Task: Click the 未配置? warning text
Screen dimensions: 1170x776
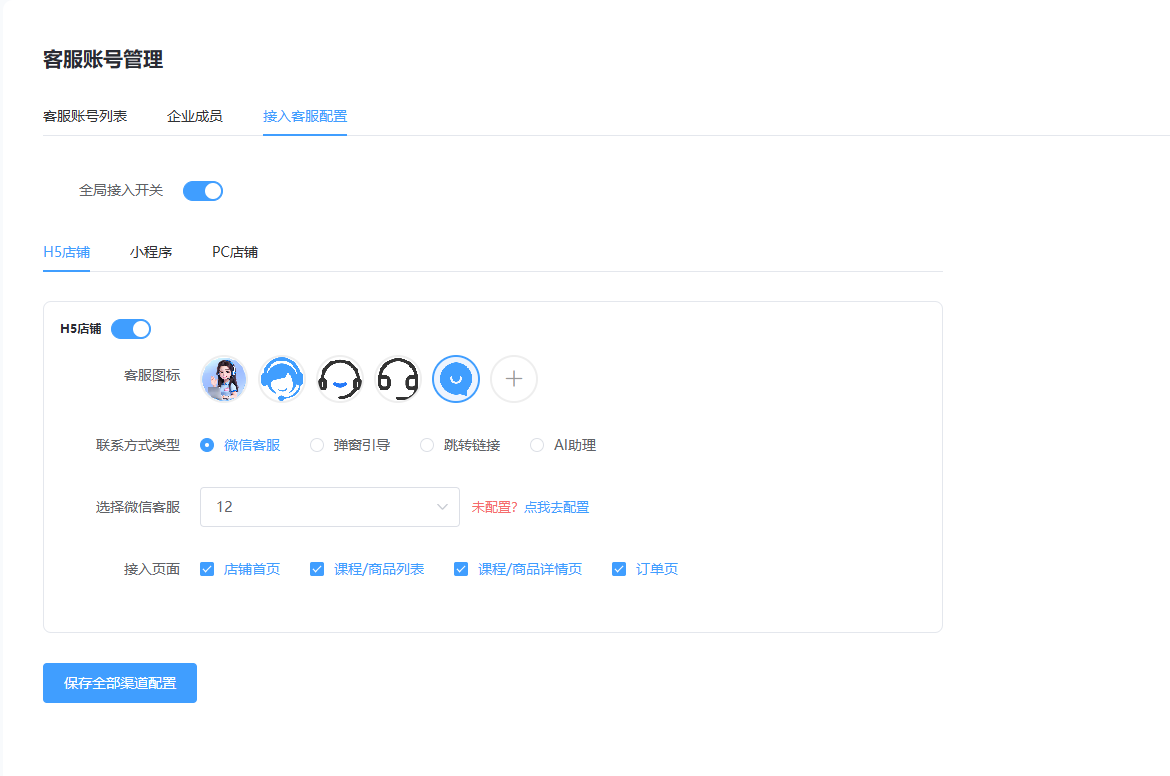Action: [495, 507]
